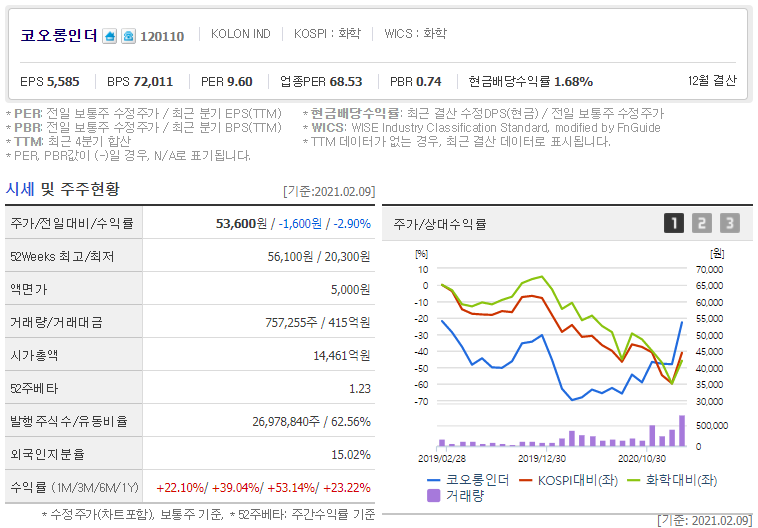Select the 현금배당수익률 1.68% value

[531, 81]
